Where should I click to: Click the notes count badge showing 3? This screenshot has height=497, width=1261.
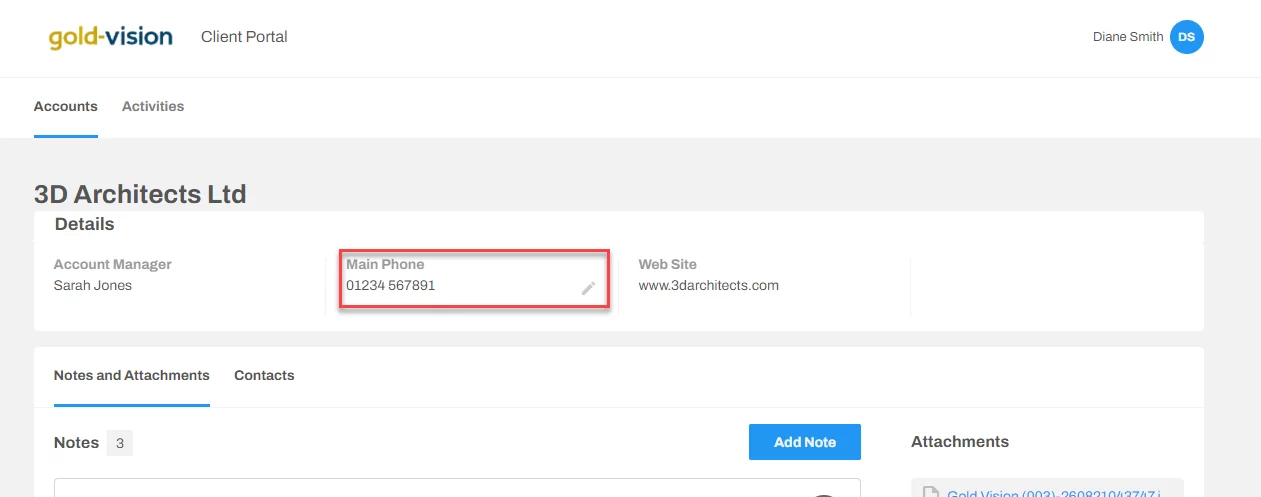tap(119, 443)
